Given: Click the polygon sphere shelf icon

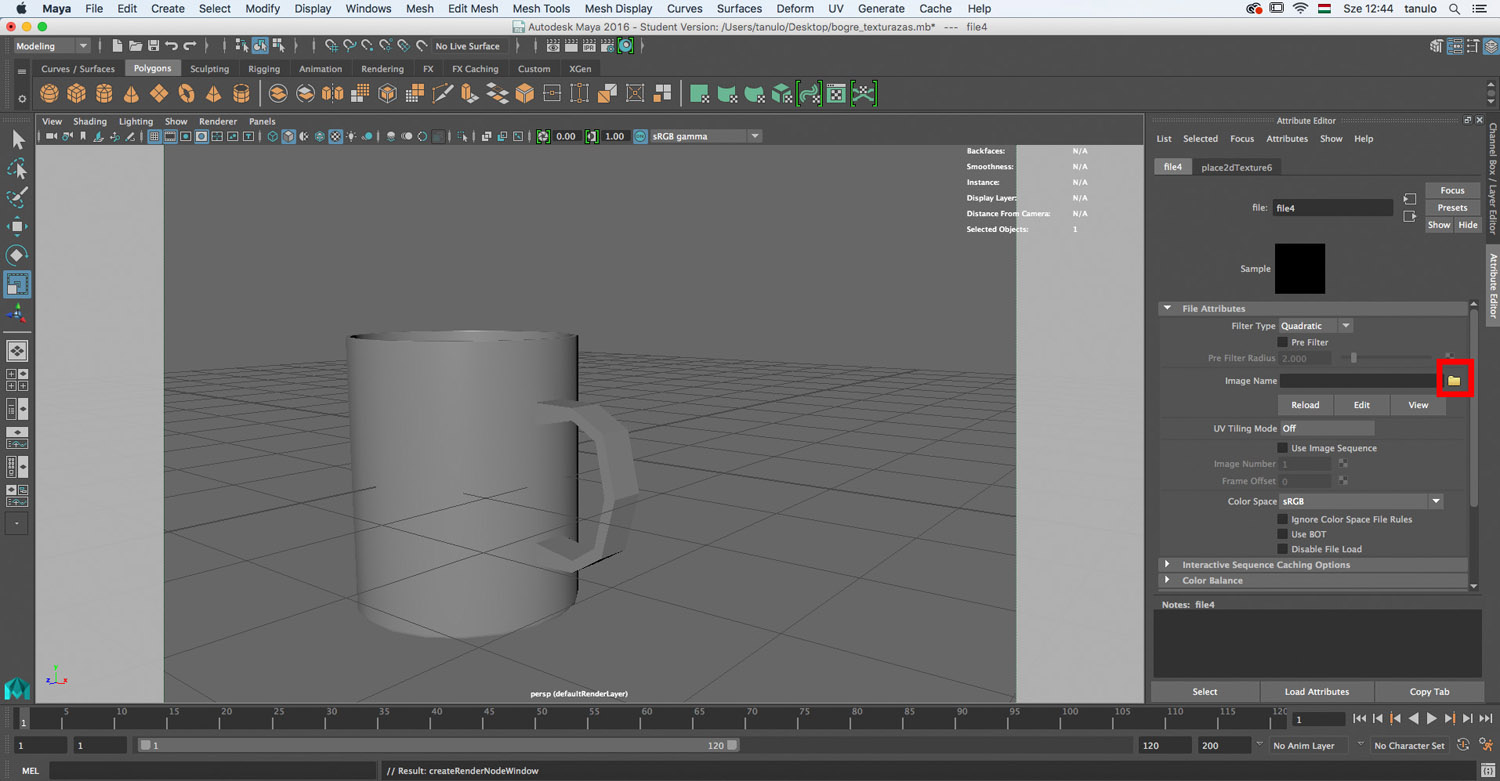Looking at the screenshot, I should point(49,94).
